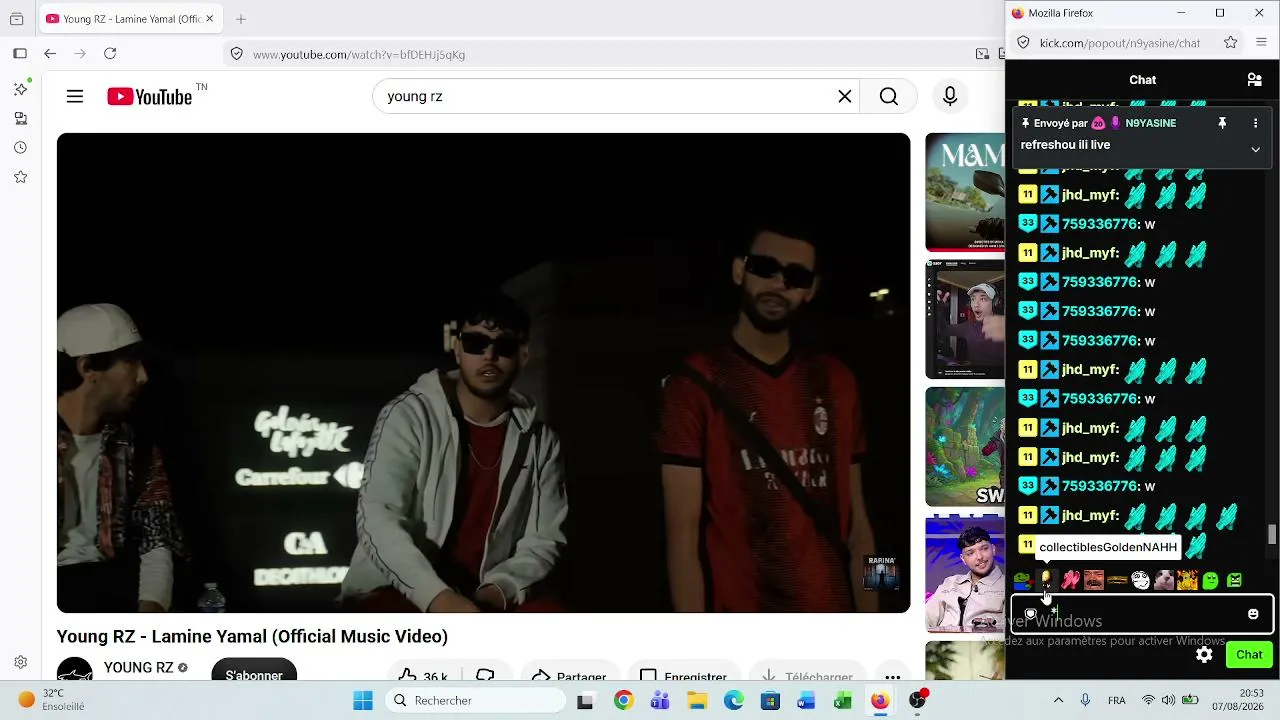The height and width of the screenshot is (720, 1280).
Task: Open chat users list icon
Action: [x=1254, y=80]
